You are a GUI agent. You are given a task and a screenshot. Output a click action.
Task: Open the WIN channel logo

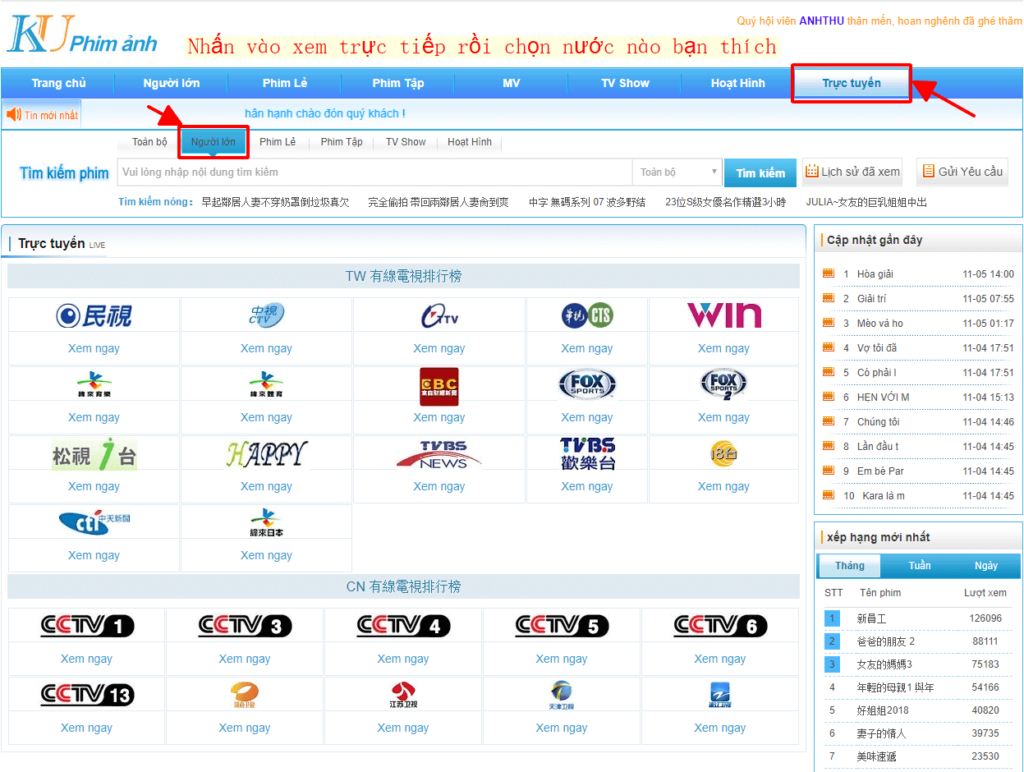724,316
